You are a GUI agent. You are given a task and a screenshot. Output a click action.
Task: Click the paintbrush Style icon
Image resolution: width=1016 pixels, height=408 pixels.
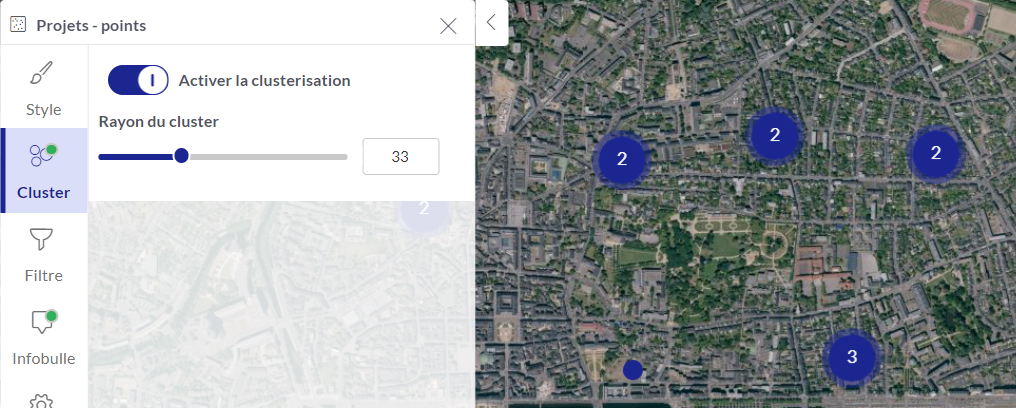[x=43, y=74]
